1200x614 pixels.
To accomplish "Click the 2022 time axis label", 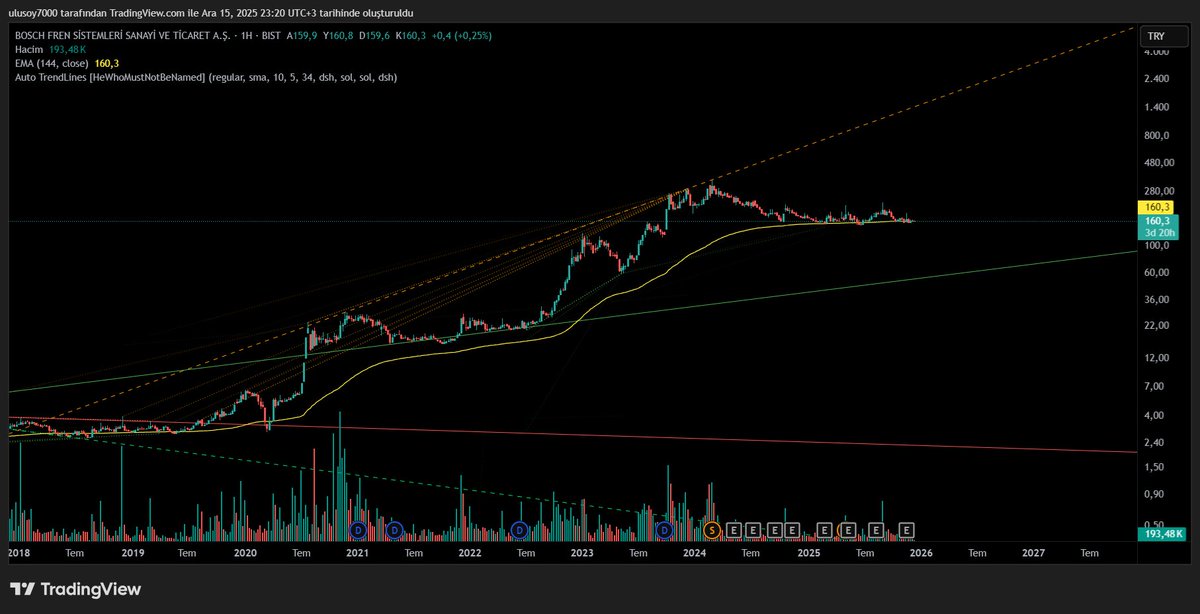I will (470, 552).
